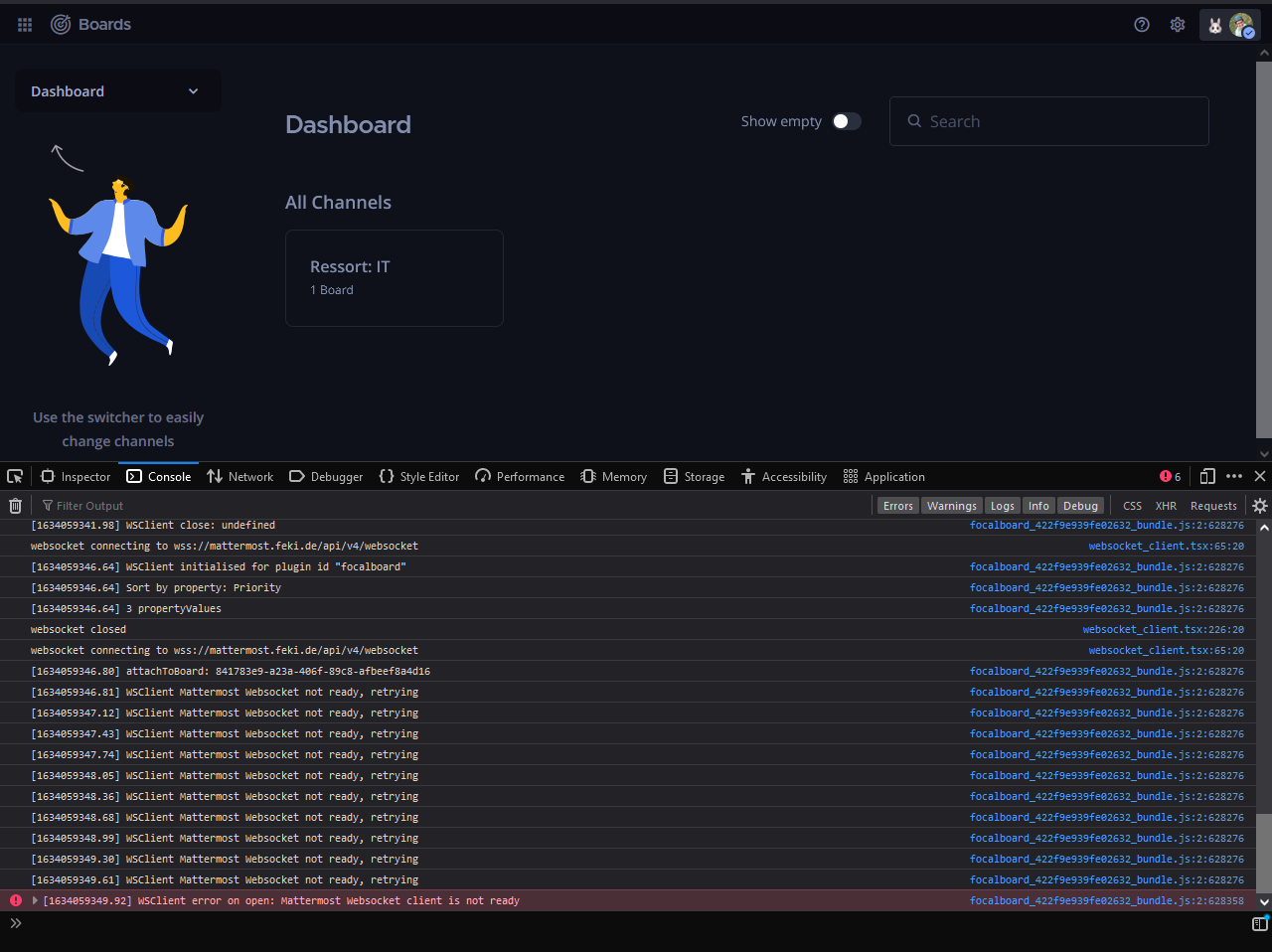Toggle the Info filter
Viewport: 1272px width, 952px height.
click(1038, 506)
